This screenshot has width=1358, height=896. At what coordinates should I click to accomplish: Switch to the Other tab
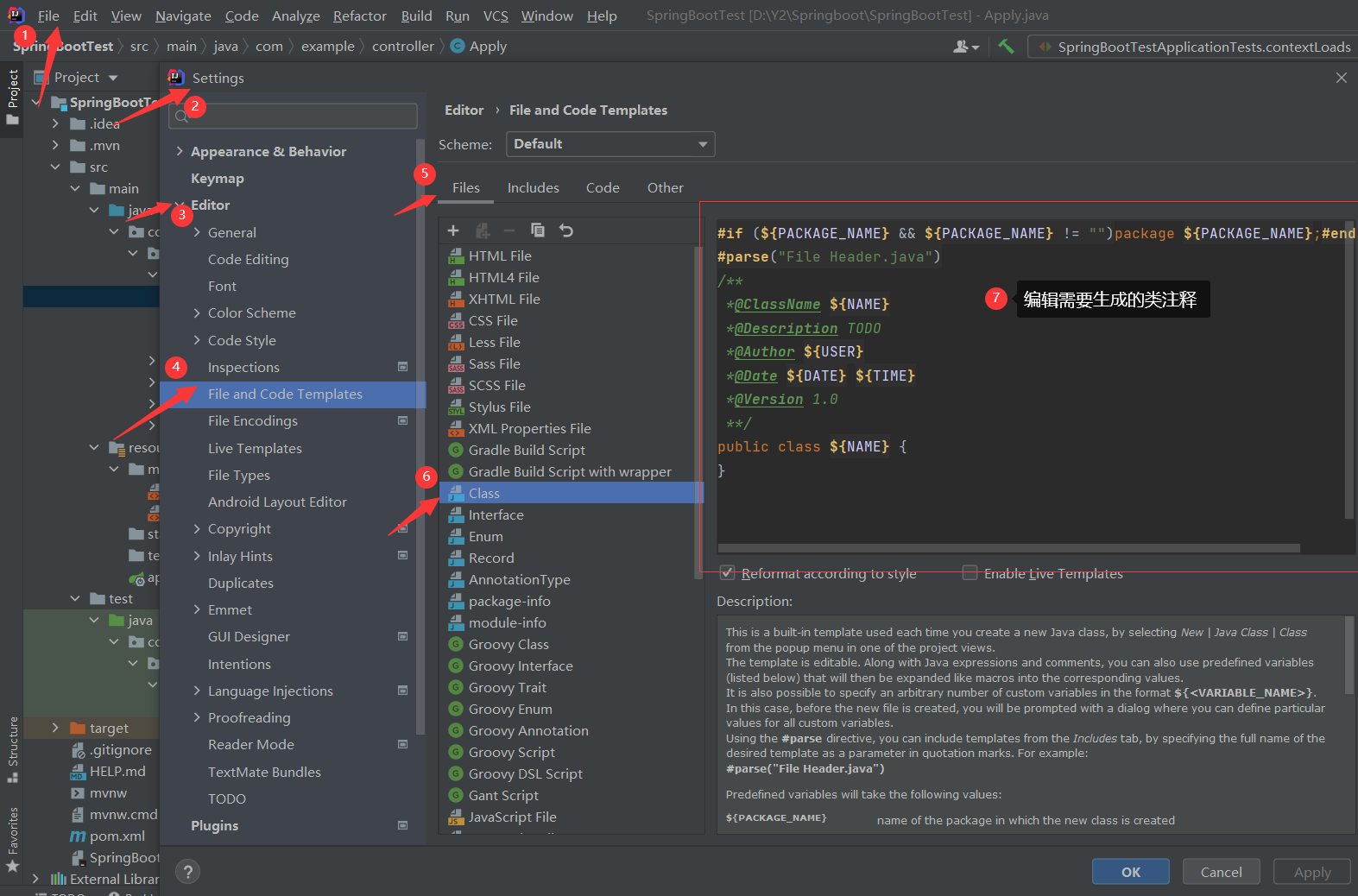[x=665, y=187]
